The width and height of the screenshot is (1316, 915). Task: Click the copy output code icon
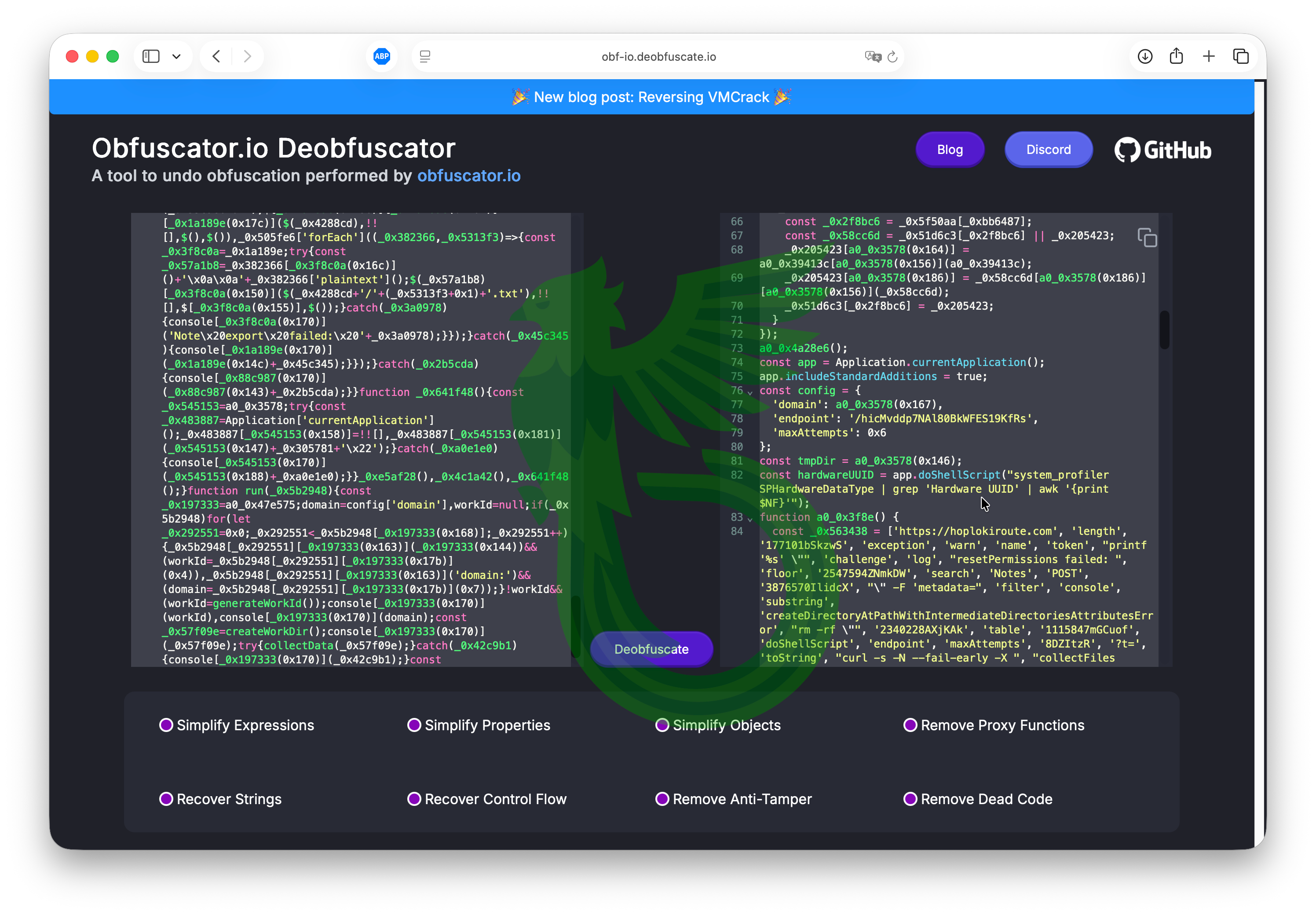[x=1147, y=238]
